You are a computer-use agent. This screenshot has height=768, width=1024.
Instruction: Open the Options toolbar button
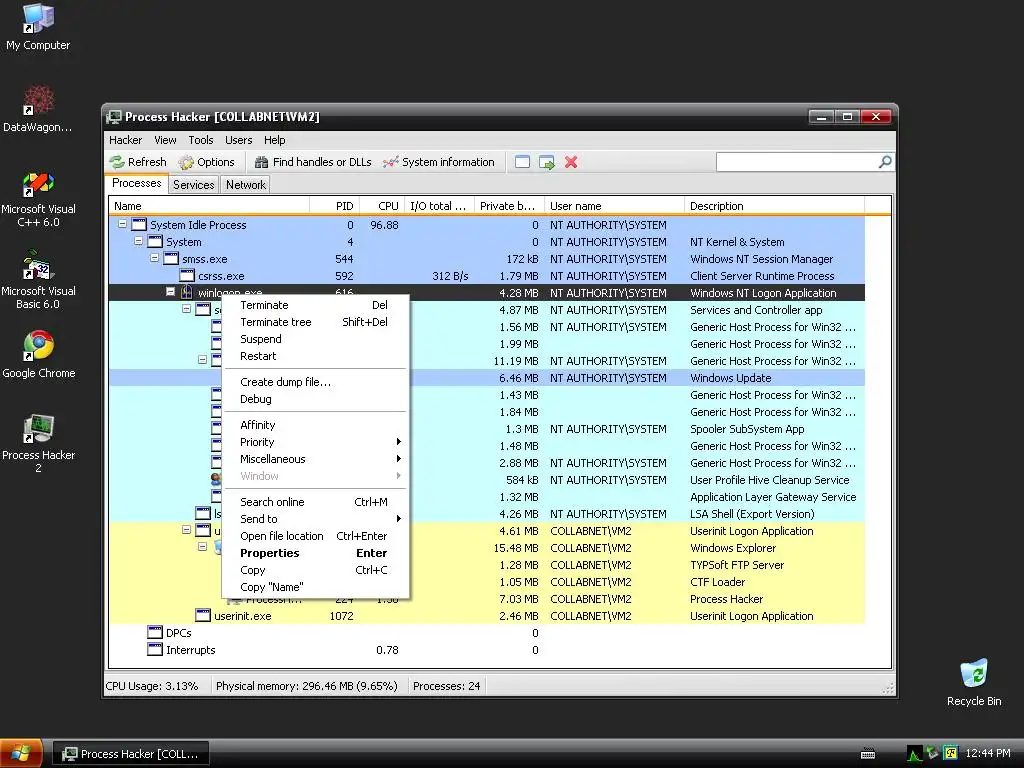tap(206, 162)
